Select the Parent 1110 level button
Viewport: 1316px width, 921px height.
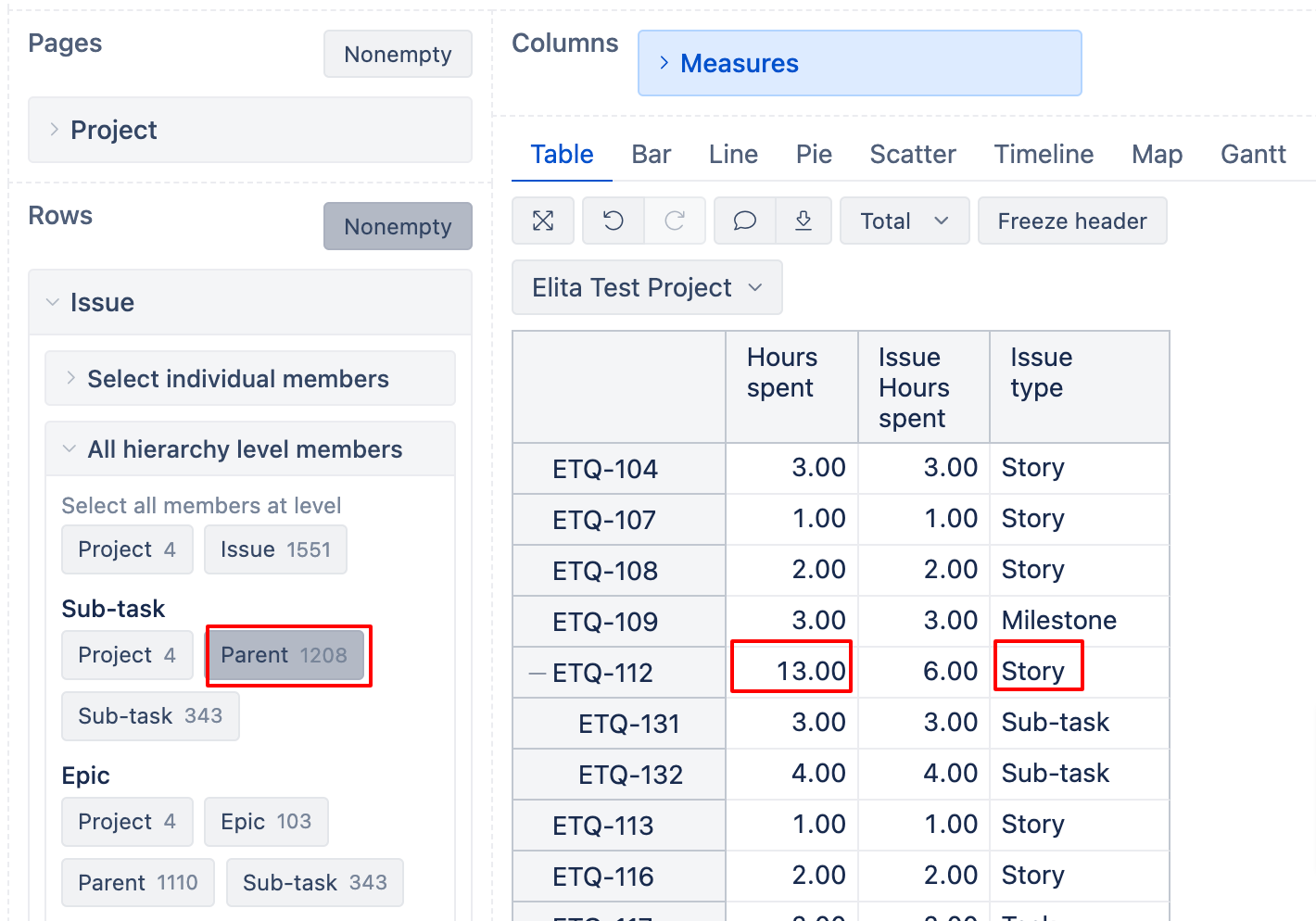click(x=138, y=883)
